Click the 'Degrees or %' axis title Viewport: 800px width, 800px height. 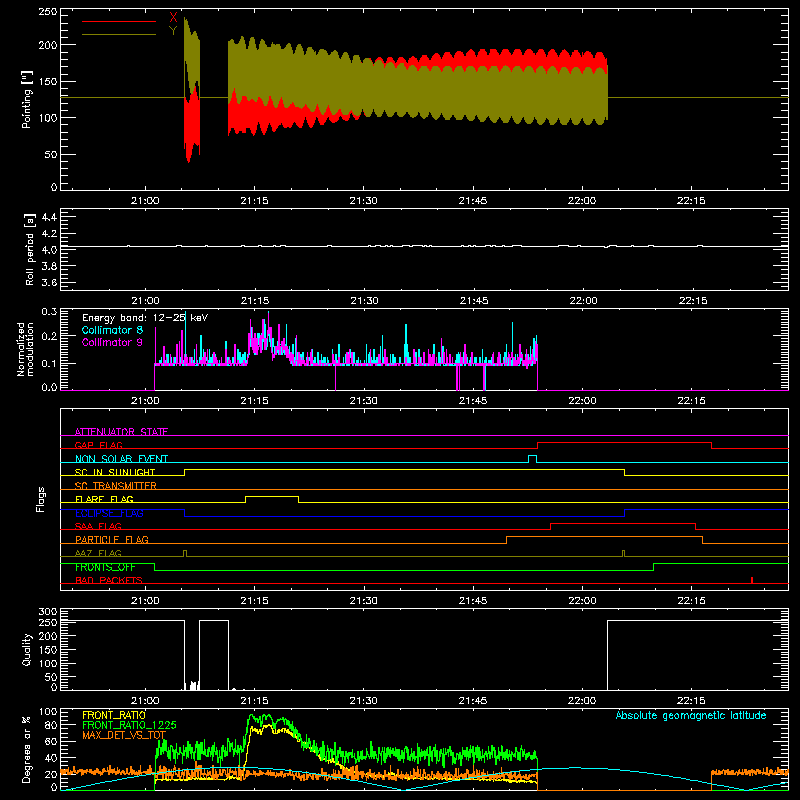click(x=27, y=749)
